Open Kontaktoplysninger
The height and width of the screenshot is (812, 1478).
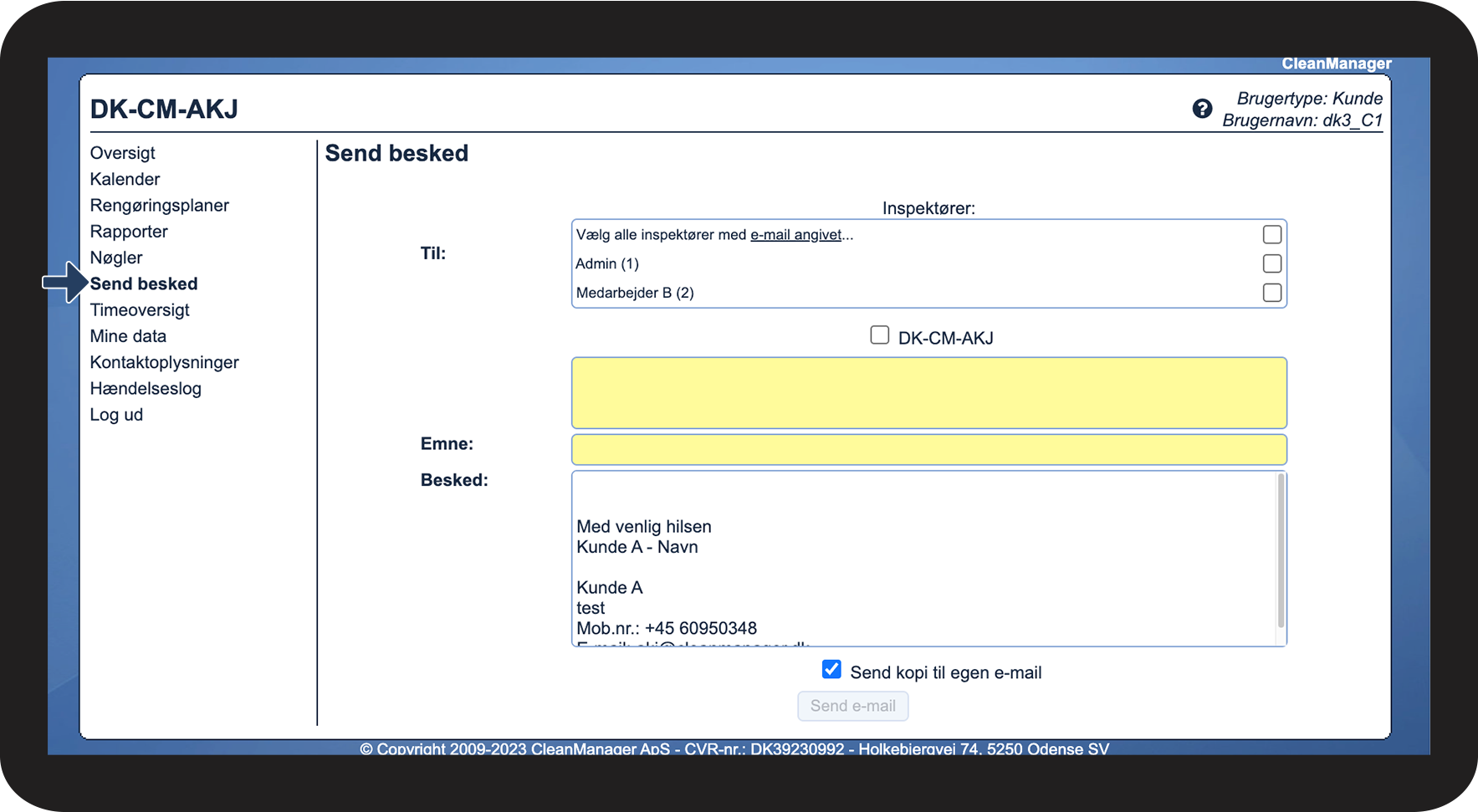tap(164, 362)
